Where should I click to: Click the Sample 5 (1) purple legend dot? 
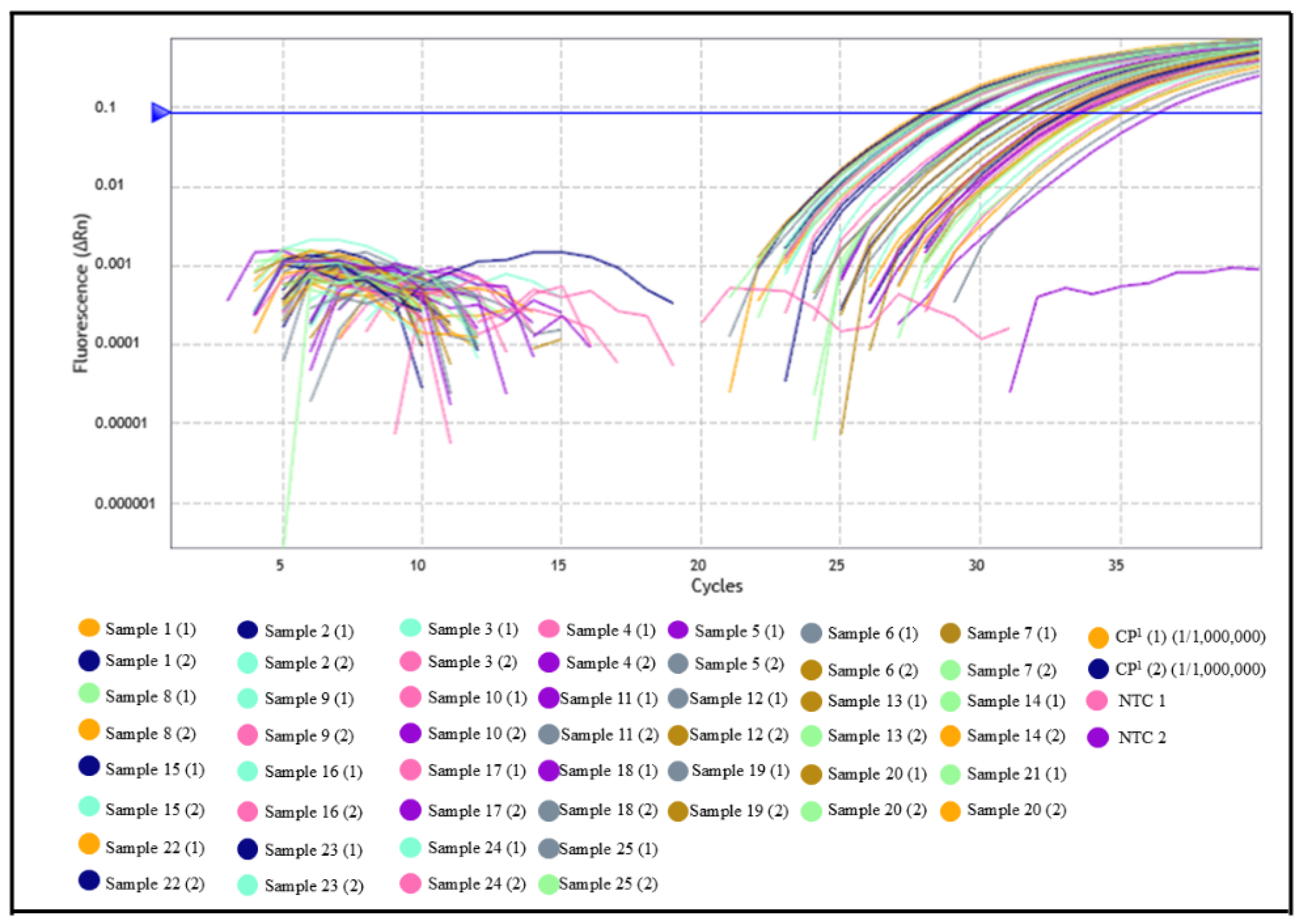tap(678, 630)
